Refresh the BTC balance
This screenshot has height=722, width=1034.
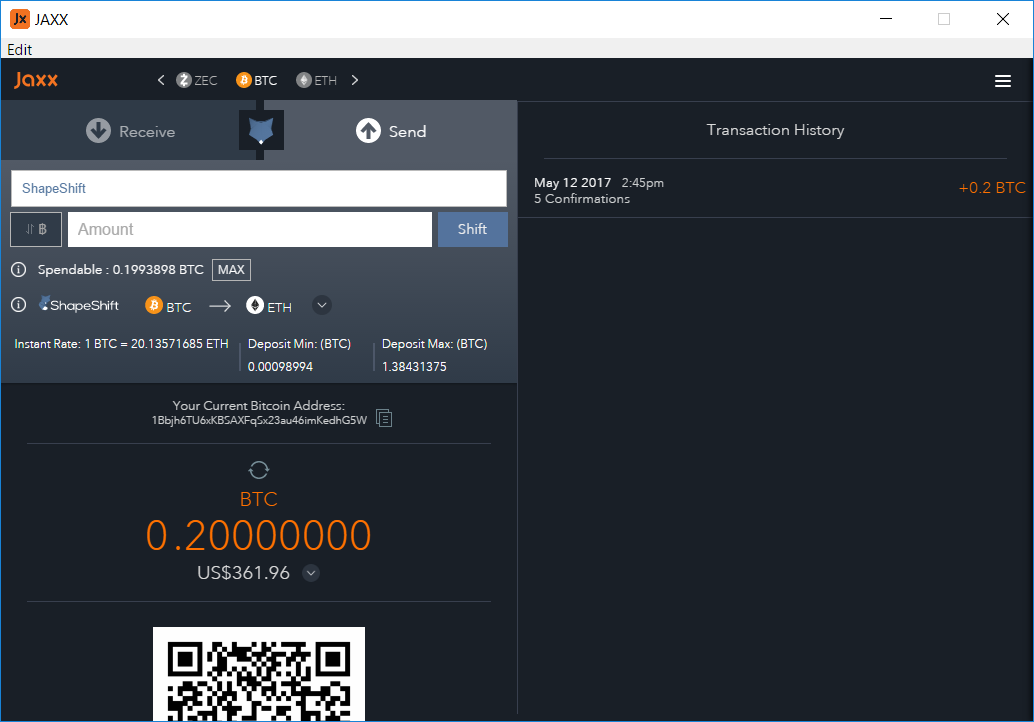[258, 470]
